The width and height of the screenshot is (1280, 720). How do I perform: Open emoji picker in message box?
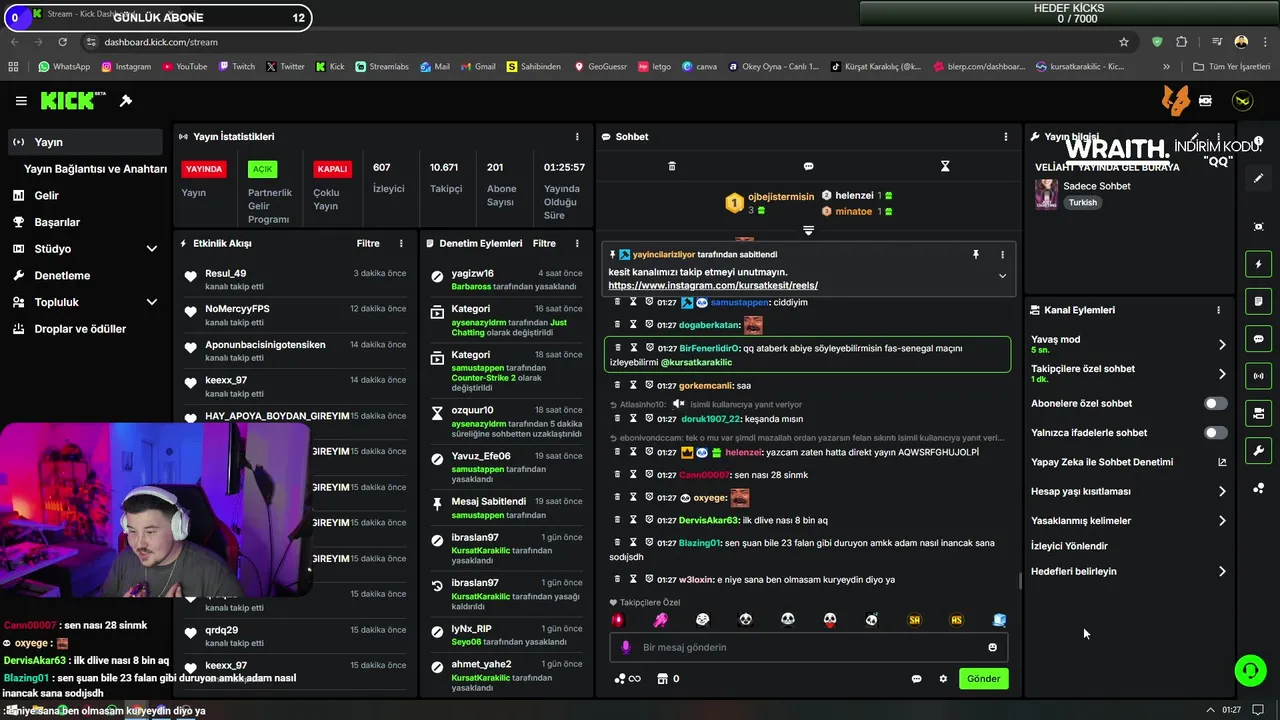[x=992, y=647]
